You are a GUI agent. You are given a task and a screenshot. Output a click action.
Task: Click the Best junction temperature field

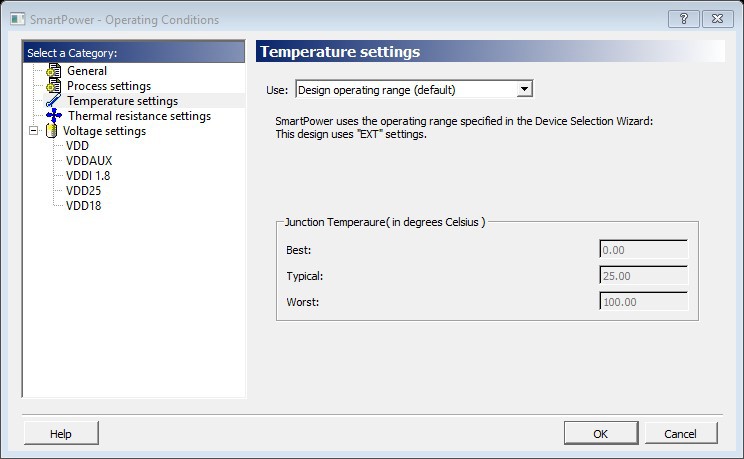(643, 249)
